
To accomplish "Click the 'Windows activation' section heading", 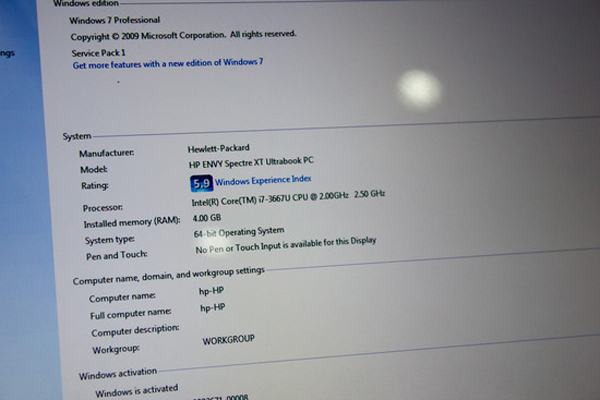I will pyautogui.click(x=118, y=374).
